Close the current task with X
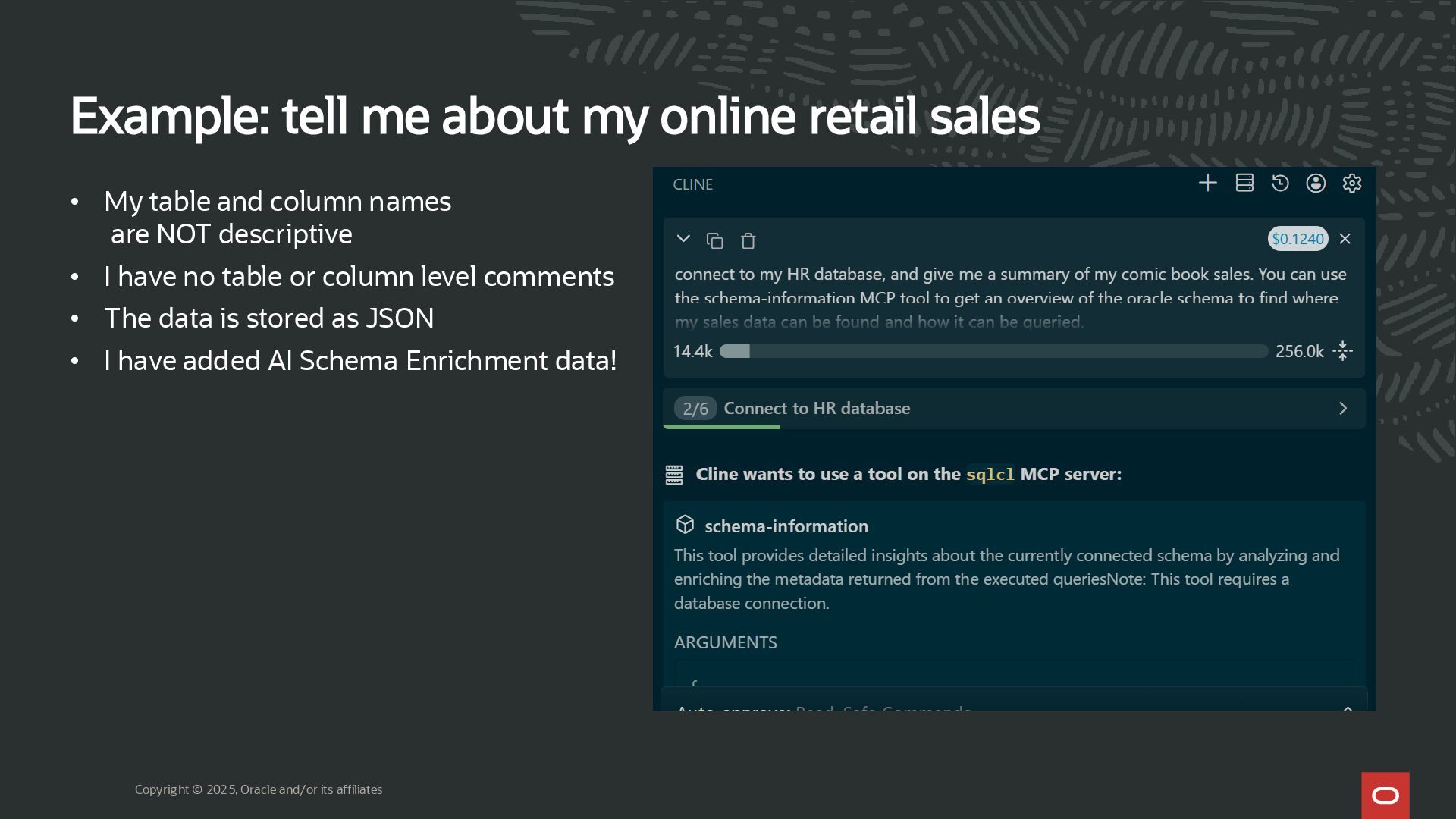 (x=1345, y=239)
